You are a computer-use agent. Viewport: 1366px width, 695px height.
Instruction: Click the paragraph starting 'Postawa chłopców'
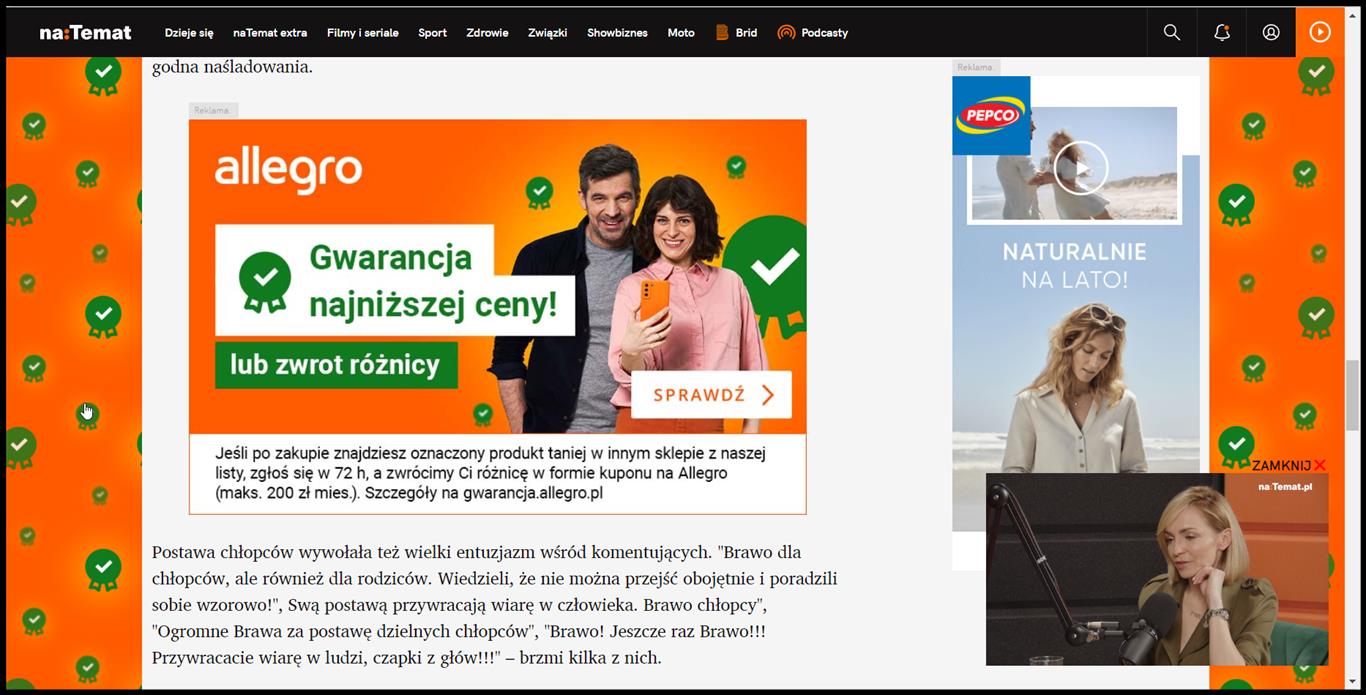495,605
